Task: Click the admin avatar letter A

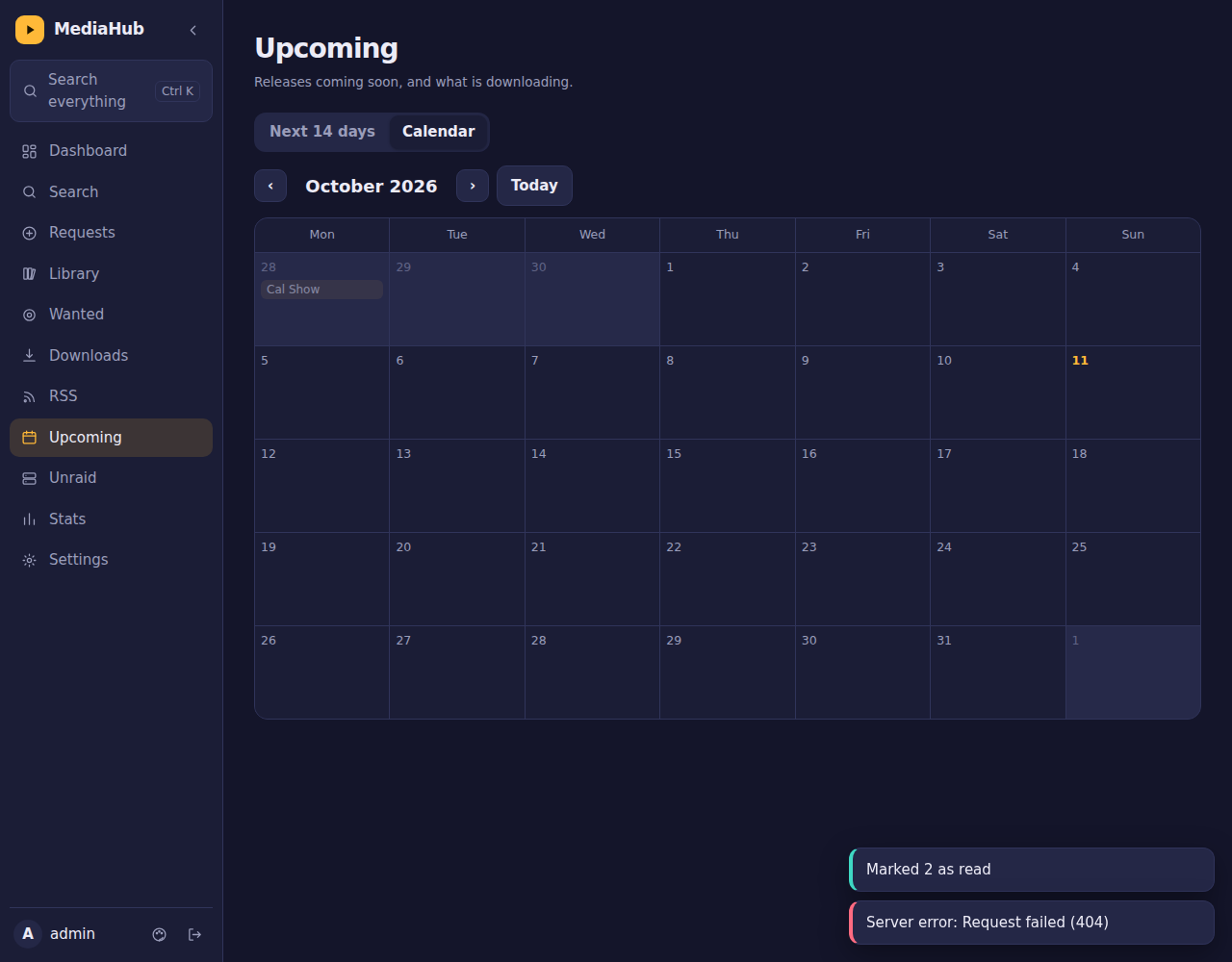Action: click(28, 934)
